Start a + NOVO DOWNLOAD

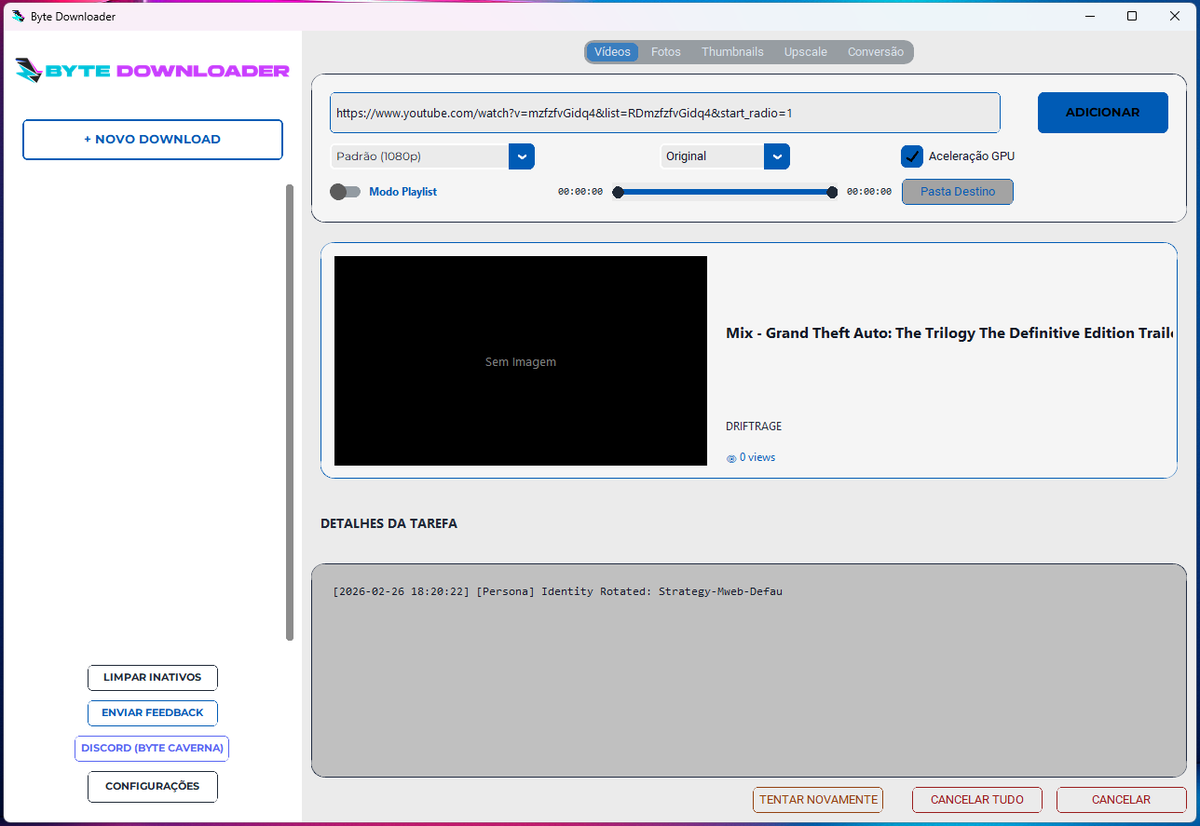(152, 139)
